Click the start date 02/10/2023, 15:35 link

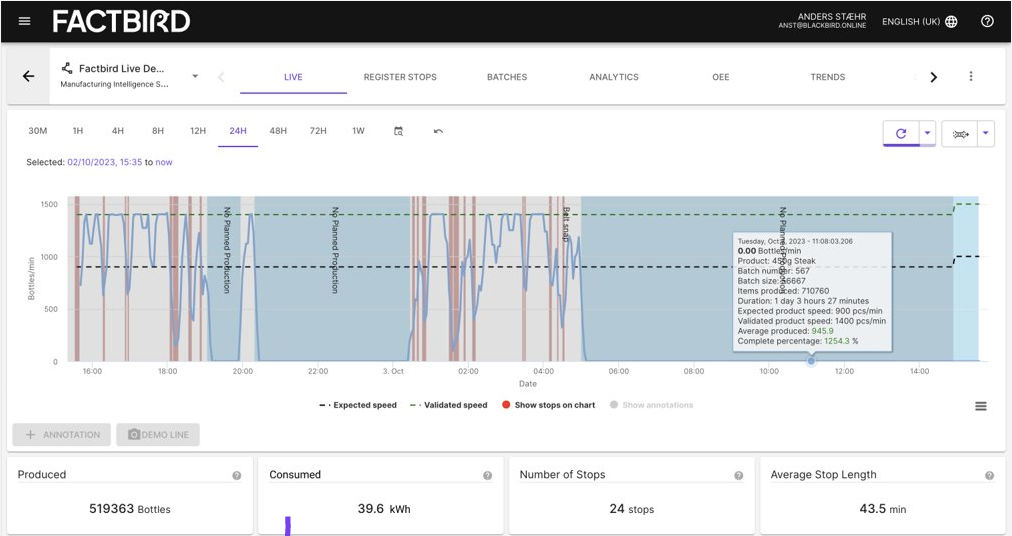(105, 162)
